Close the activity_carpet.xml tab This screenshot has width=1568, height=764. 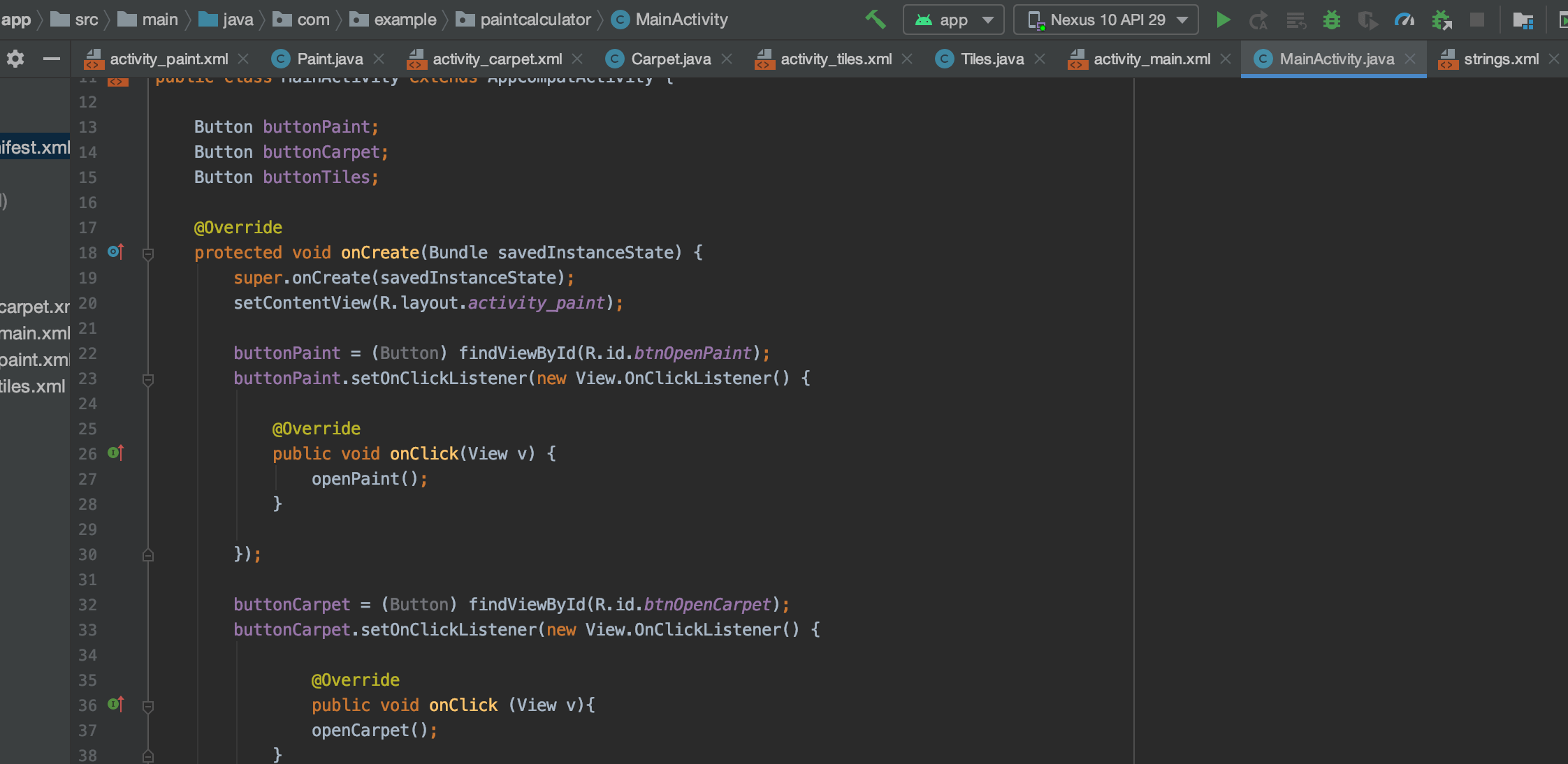point(577,59)
